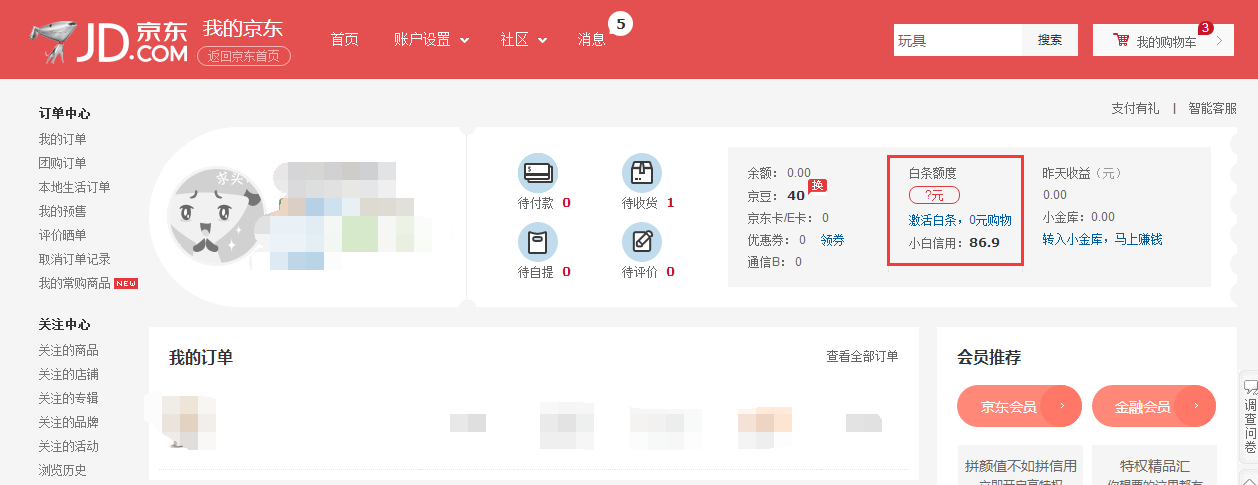Open the 待付款 pending payment icon

pyautogui.click(x=538, y=174)
